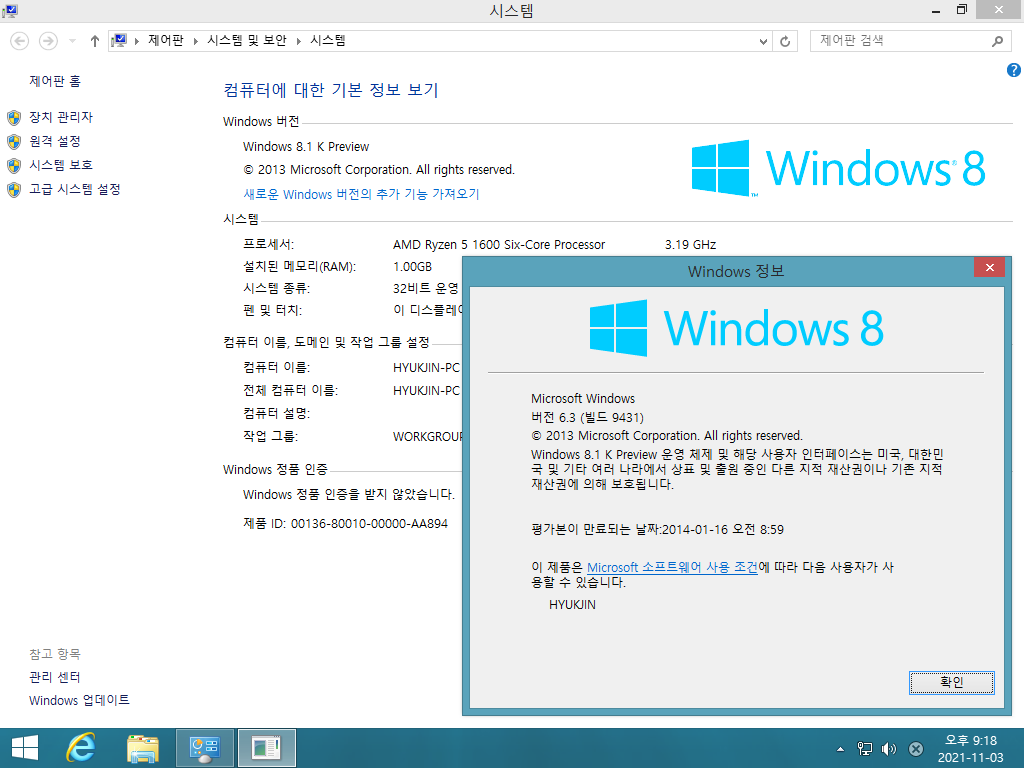
Task: Expand arrow after 시스템 및 보안 breadcrumb
Action: coord(298,41)
